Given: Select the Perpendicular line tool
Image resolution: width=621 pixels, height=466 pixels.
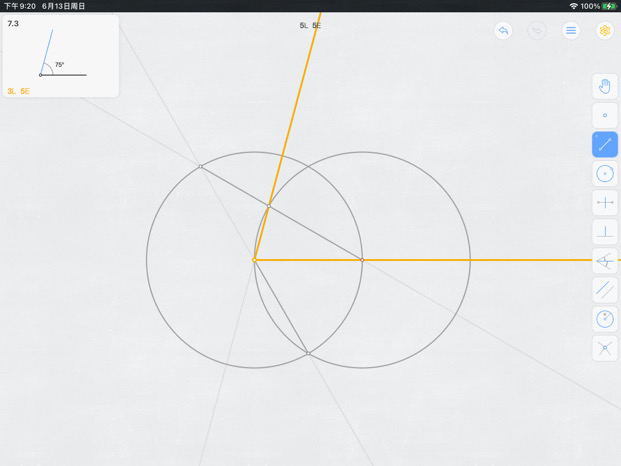Looking at the screenshot, I should (605, 232).
